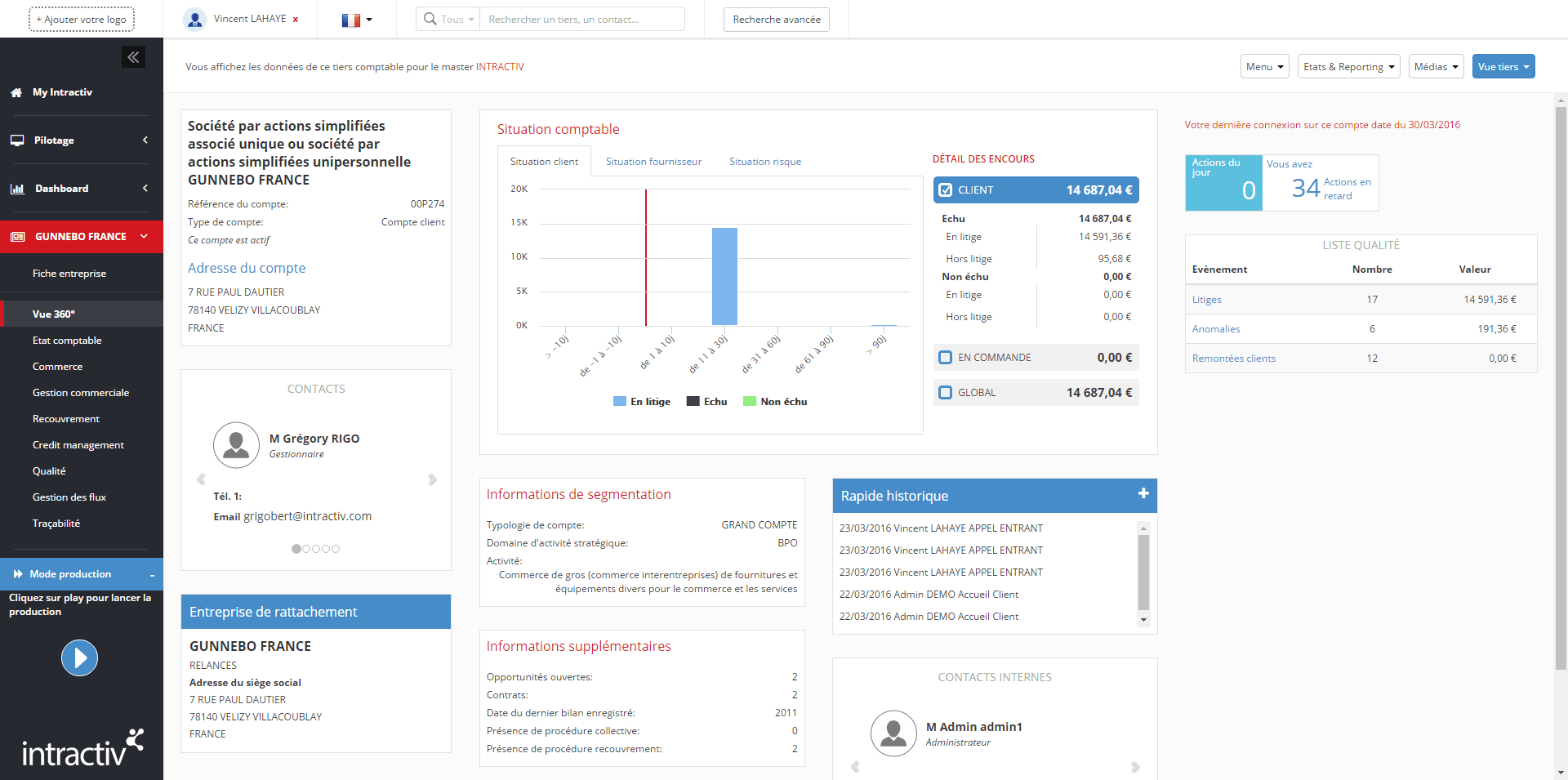Uncheck the CLIENT encours checkbox
This screenshot has height=780, width=1568.
946,190
